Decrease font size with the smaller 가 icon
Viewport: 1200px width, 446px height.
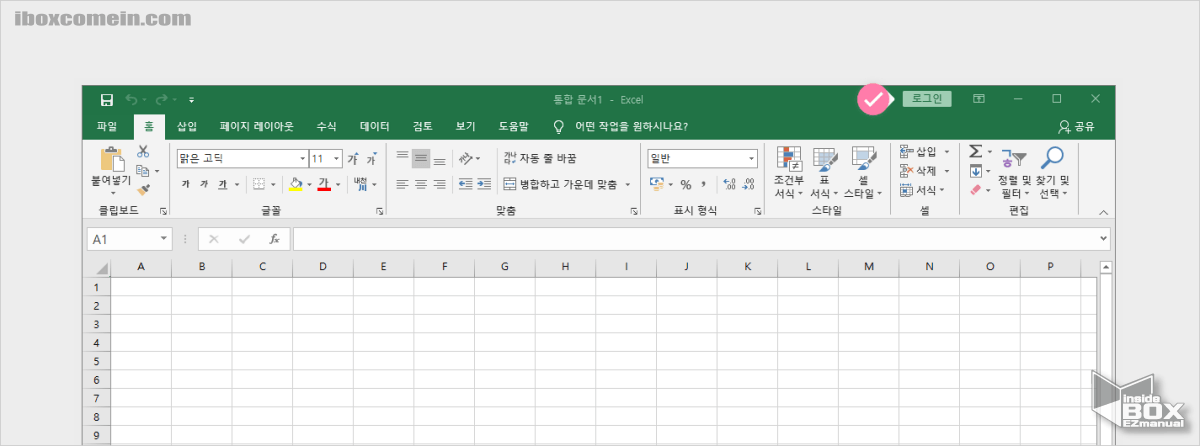click(x=371, y=159)
